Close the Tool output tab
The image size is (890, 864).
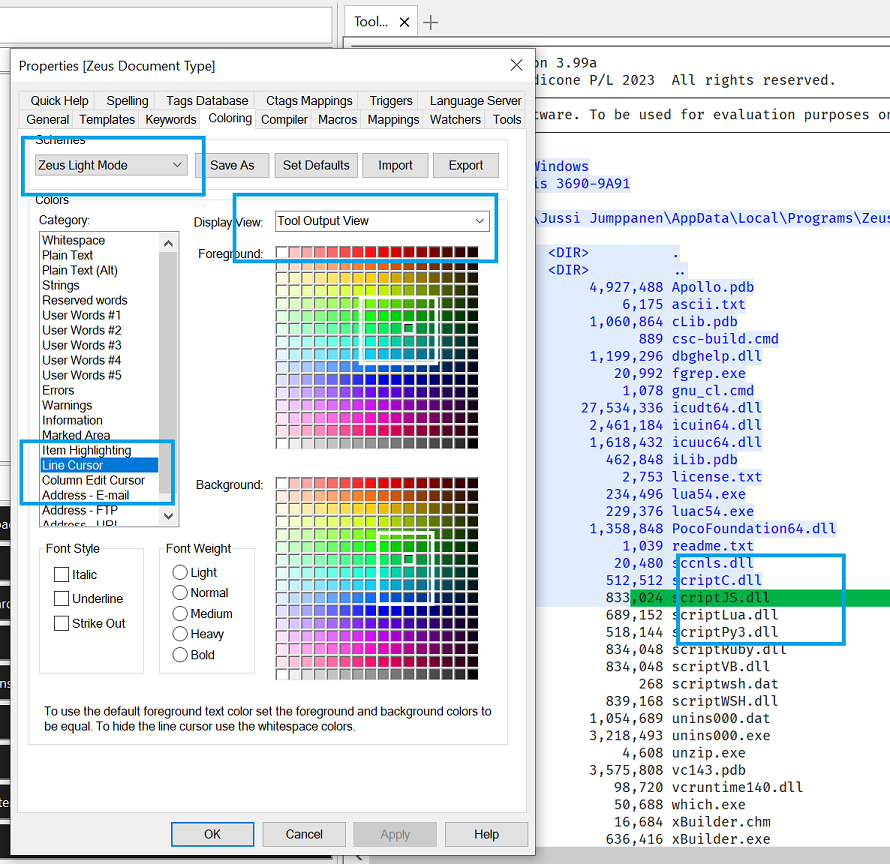[x=404, y=22]
